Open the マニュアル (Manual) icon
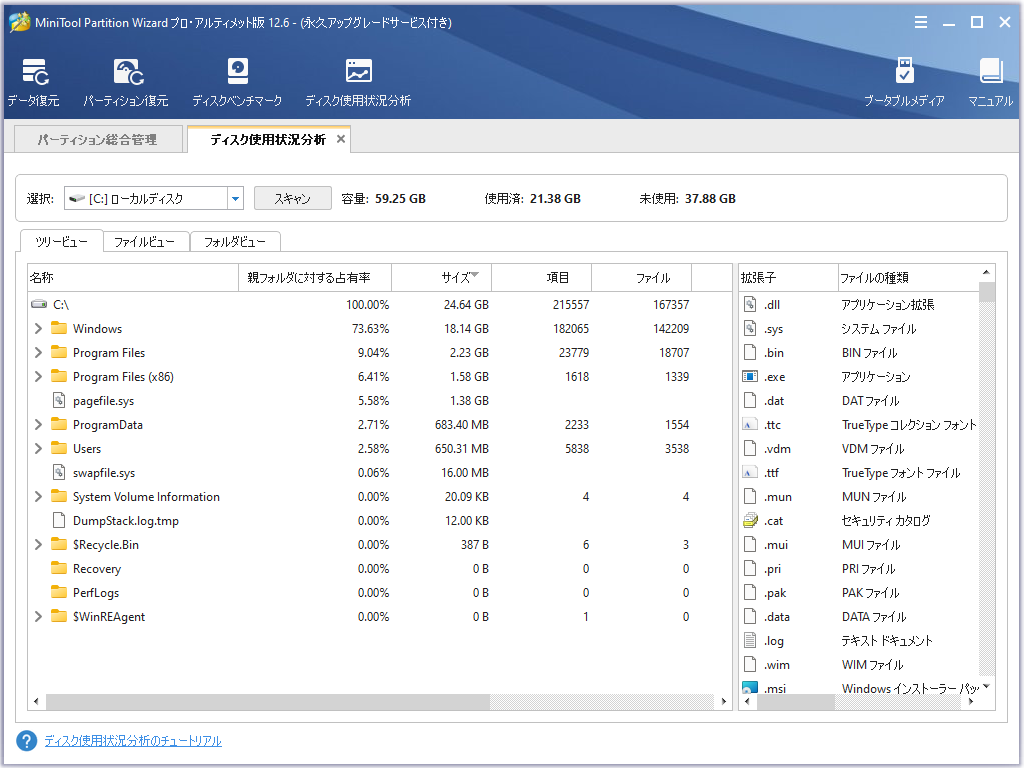This screenshot has width=1030, height=768. click(x=991, y=71)
